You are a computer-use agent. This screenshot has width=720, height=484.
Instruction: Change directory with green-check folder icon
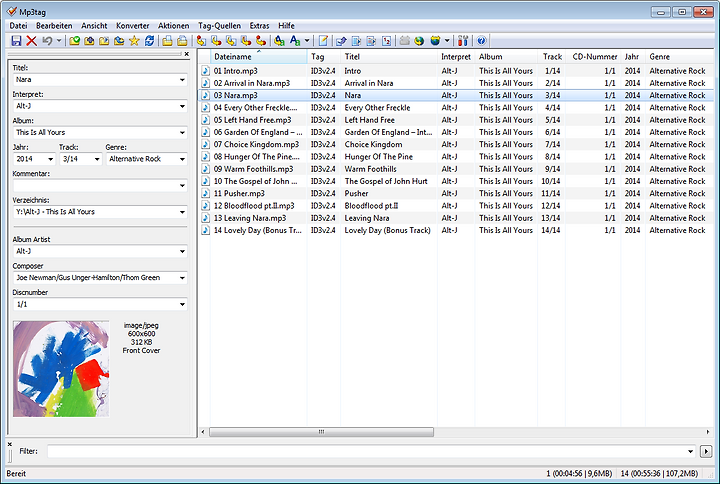(x=74, y=41)
